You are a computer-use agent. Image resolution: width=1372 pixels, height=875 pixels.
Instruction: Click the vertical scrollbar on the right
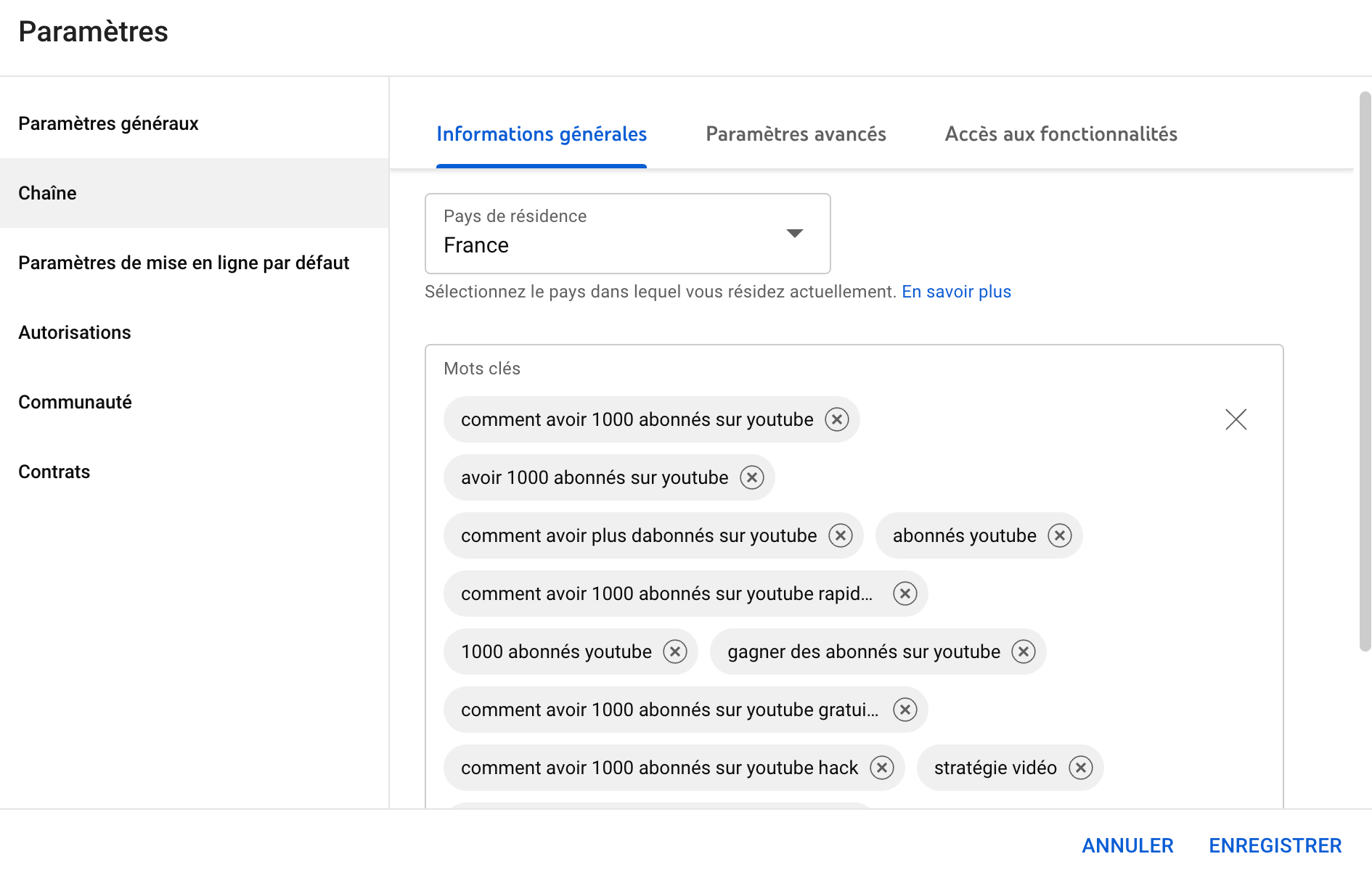click(x=1365, y=370)
